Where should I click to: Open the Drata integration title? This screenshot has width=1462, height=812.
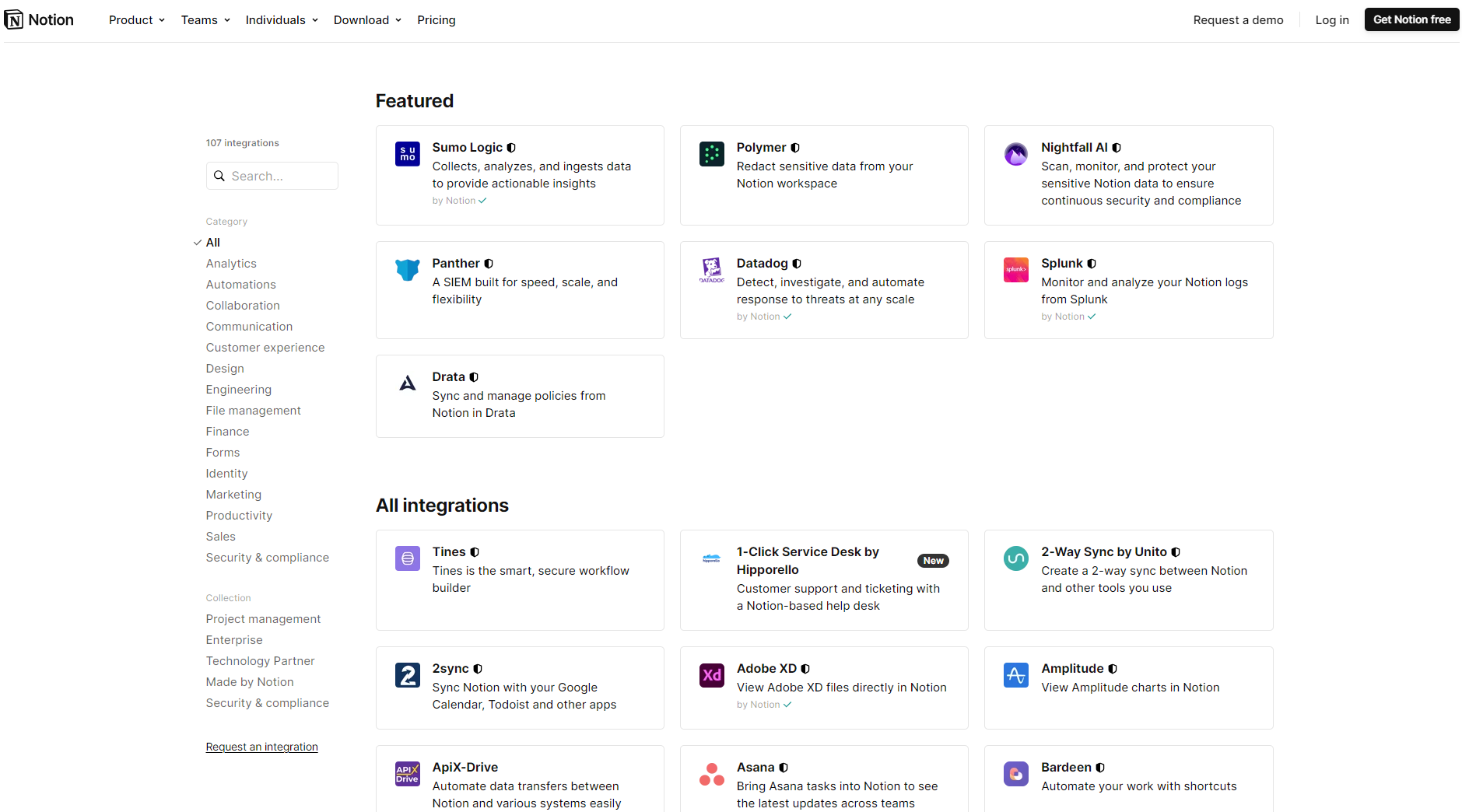448,377
